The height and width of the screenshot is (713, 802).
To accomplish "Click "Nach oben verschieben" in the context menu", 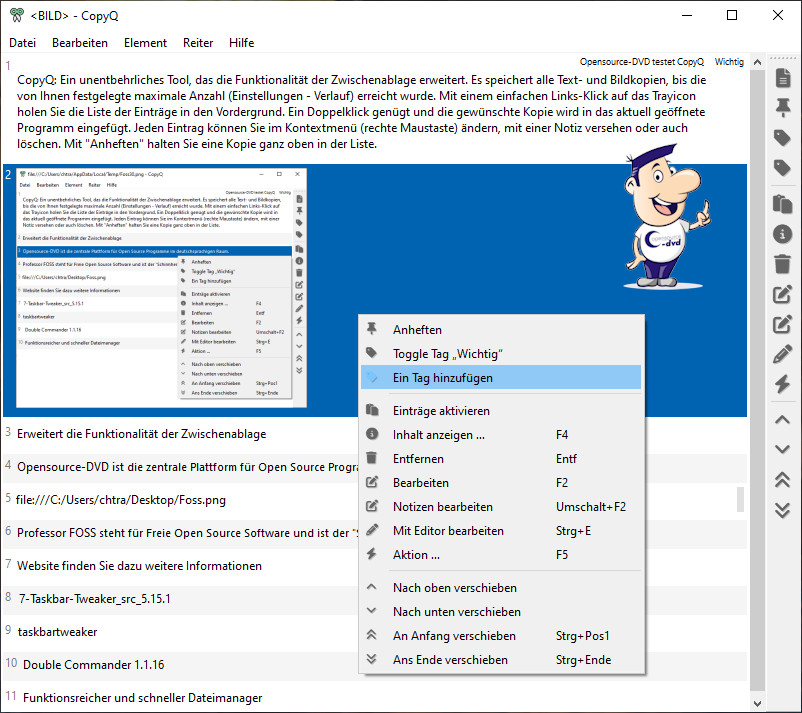I will pyautogui.click(x=455, y=587).
